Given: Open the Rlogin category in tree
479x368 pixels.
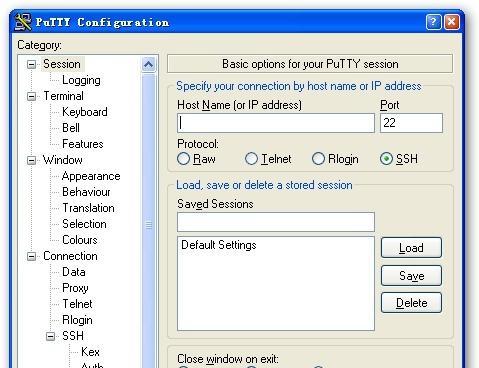Looking at the screenshot, I should coord(77,320).
